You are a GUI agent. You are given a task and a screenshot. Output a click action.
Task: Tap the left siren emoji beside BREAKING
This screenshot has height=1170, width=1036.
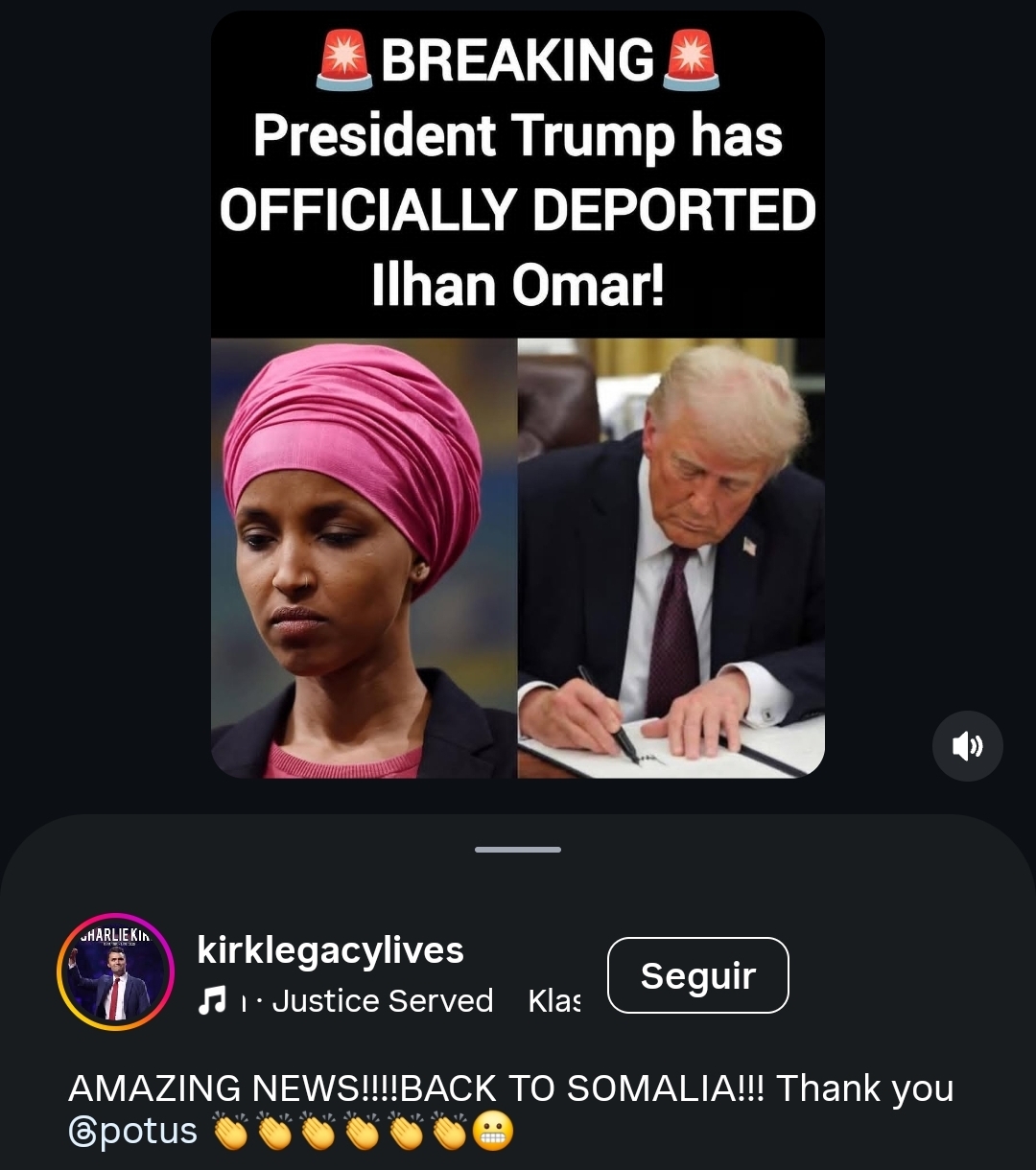click(x=344, y=60)
